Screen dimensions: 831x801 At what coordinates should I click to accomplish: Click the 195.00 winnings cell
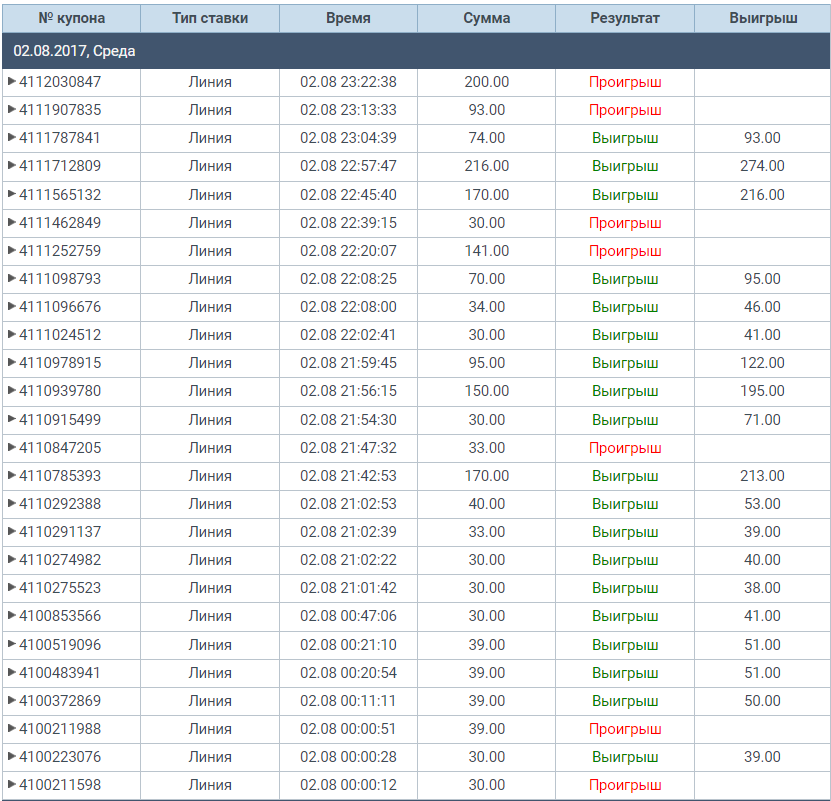(762, 391)
